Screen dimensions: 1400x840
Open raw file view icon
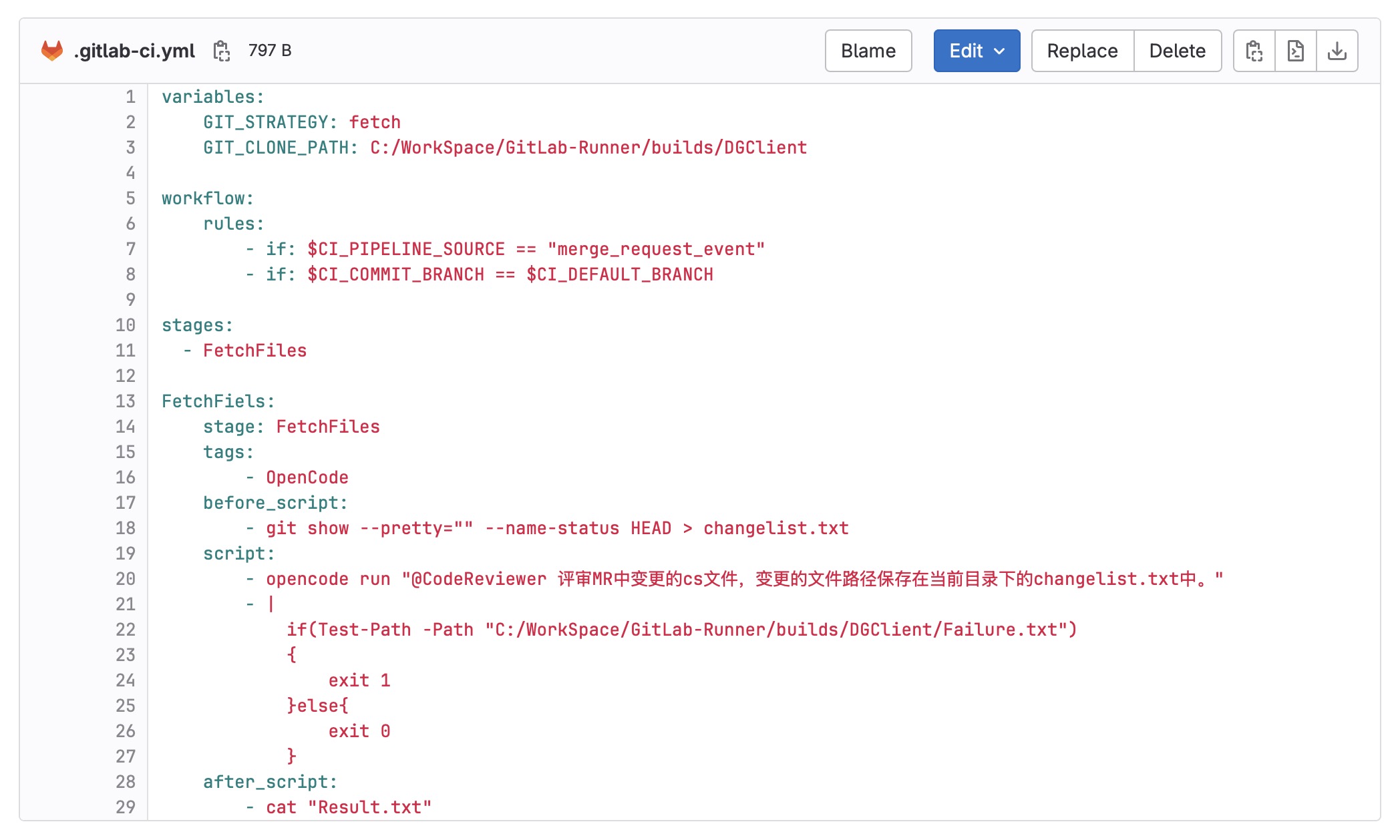(1295, 51)
